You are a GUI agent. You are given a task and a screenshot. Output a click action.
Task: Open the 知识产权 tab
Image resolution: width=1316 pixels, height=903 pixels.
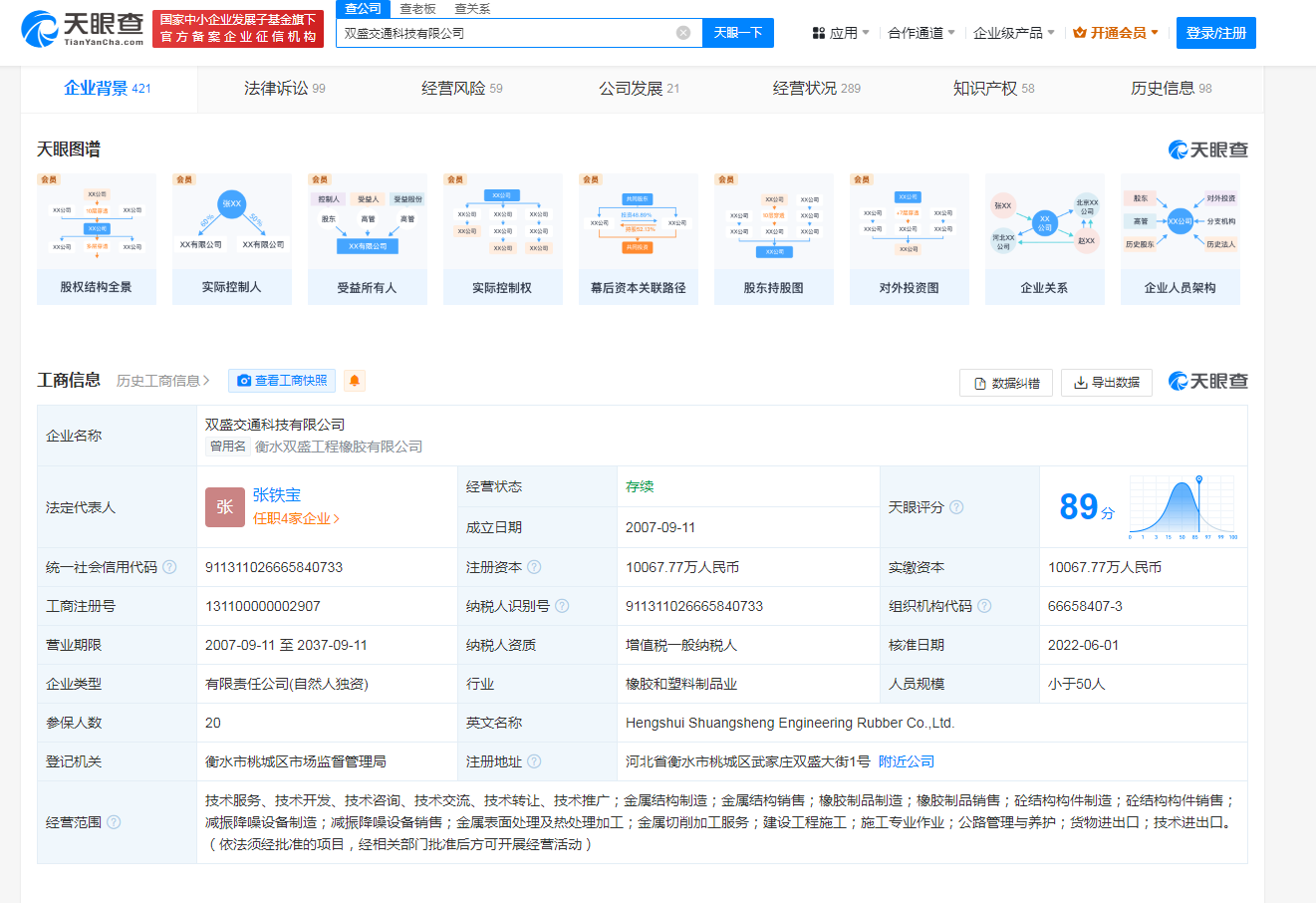pyautogui.click(x=994, y=88)
